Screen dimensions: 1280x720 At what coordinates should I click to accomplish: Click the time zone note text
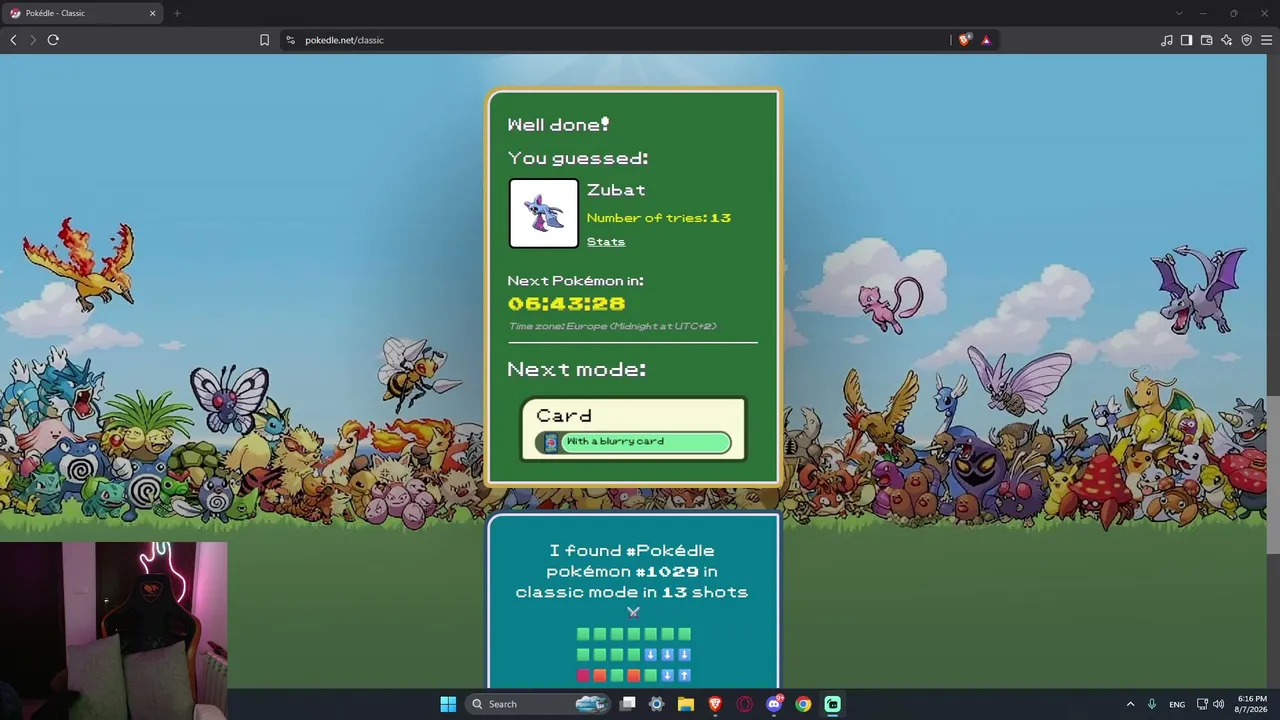[612, 326]
